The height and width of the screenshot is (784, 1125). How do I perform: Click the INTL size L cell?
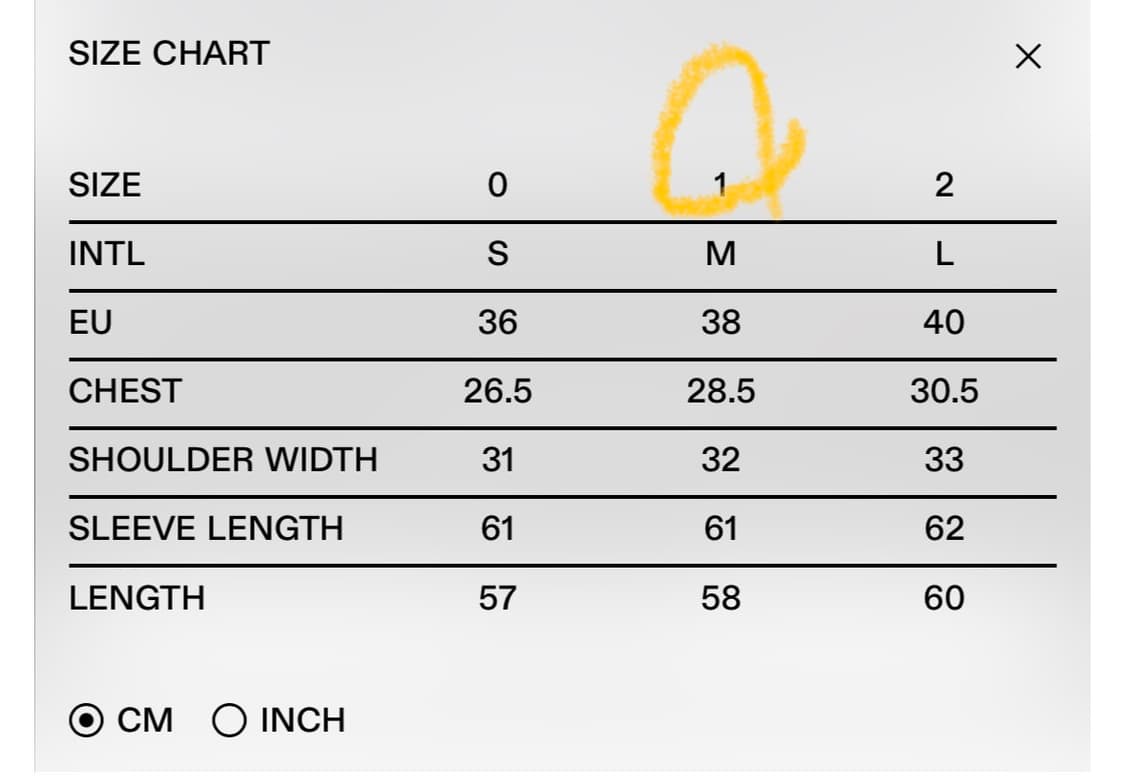pyautogui.click(x=943, y=254)
